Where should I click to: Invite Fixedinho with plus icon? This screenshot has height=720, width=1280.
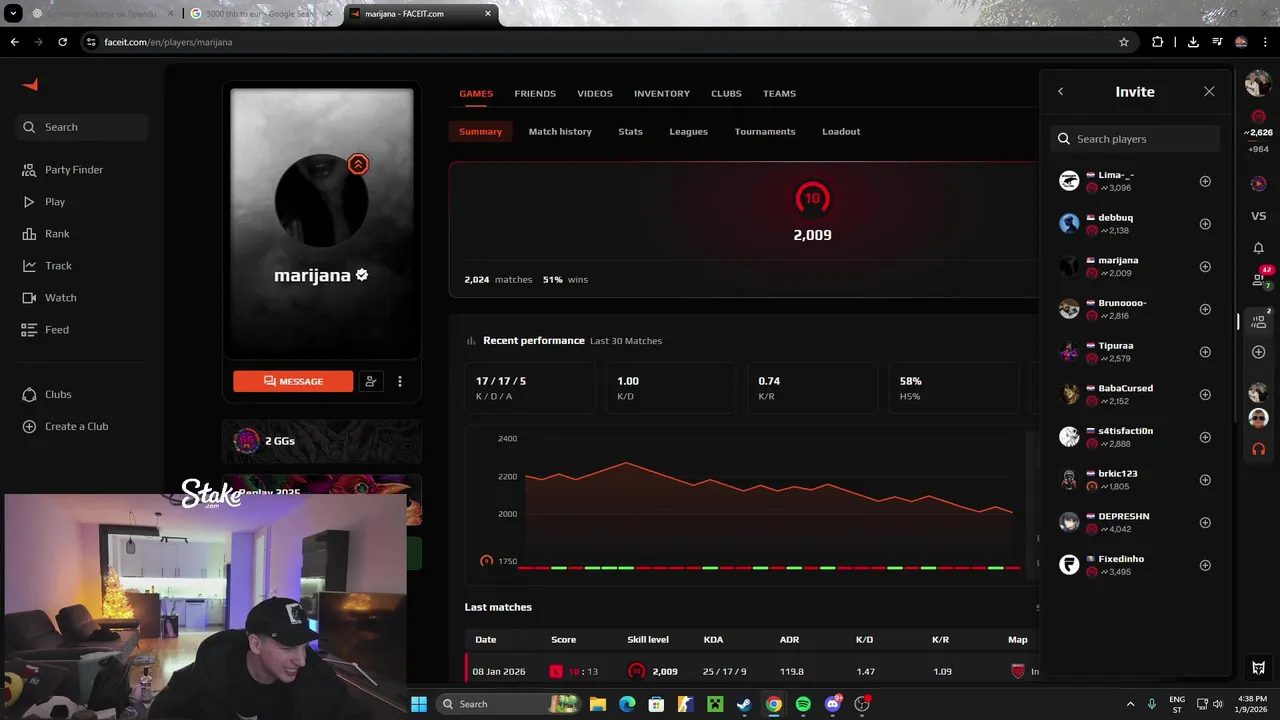(1205, 565)
